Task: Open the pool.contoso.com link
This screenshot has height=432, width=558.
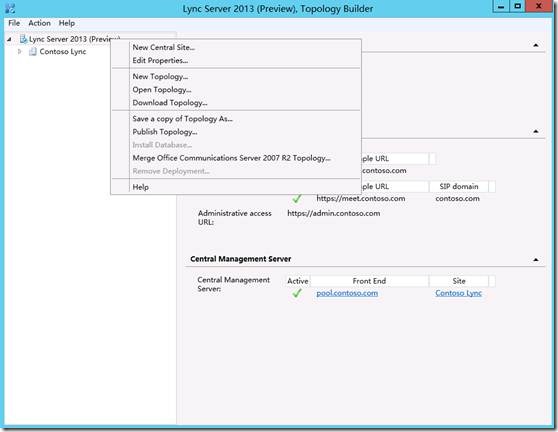Action: pyautogui.click(x=347, y=293)
